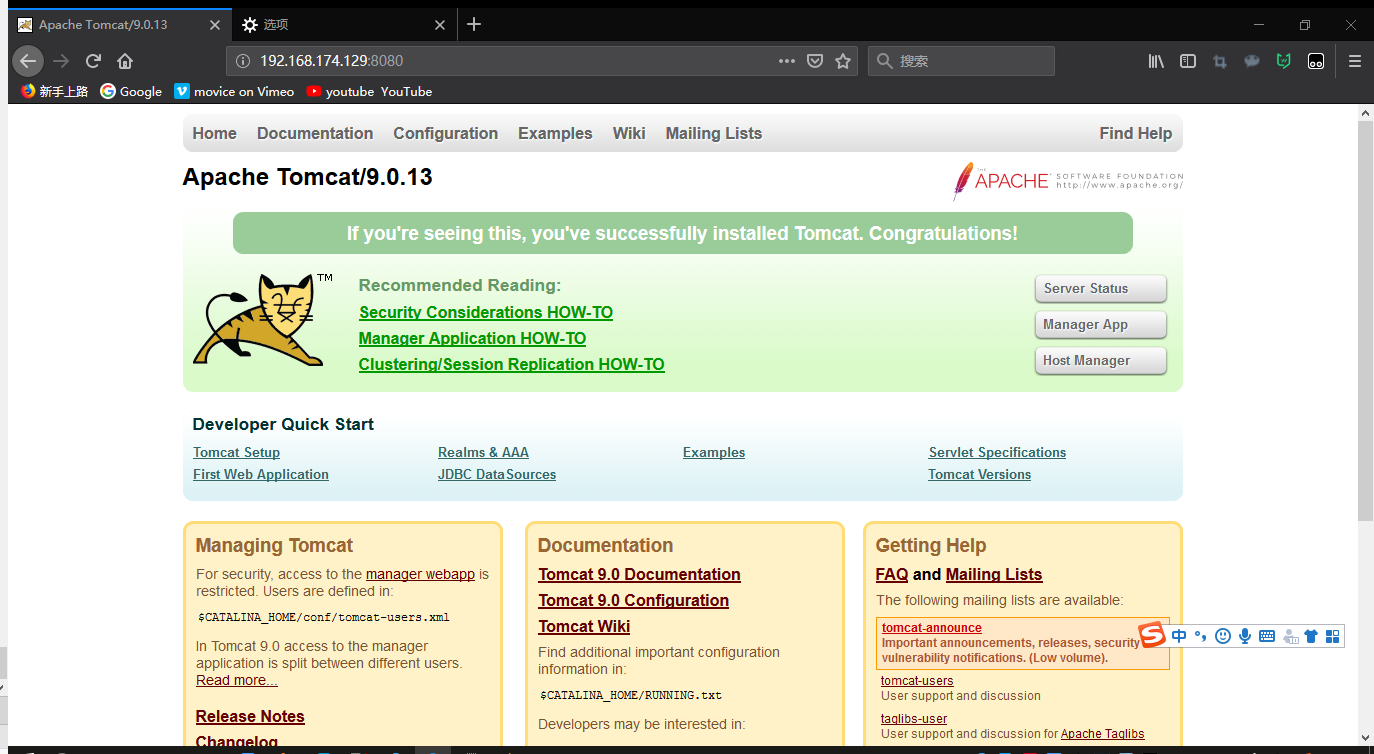This screenshot has width=1374, height=754.
Task: Open Documentation in Tomcat nav bar
Action: tap(315, 133)
